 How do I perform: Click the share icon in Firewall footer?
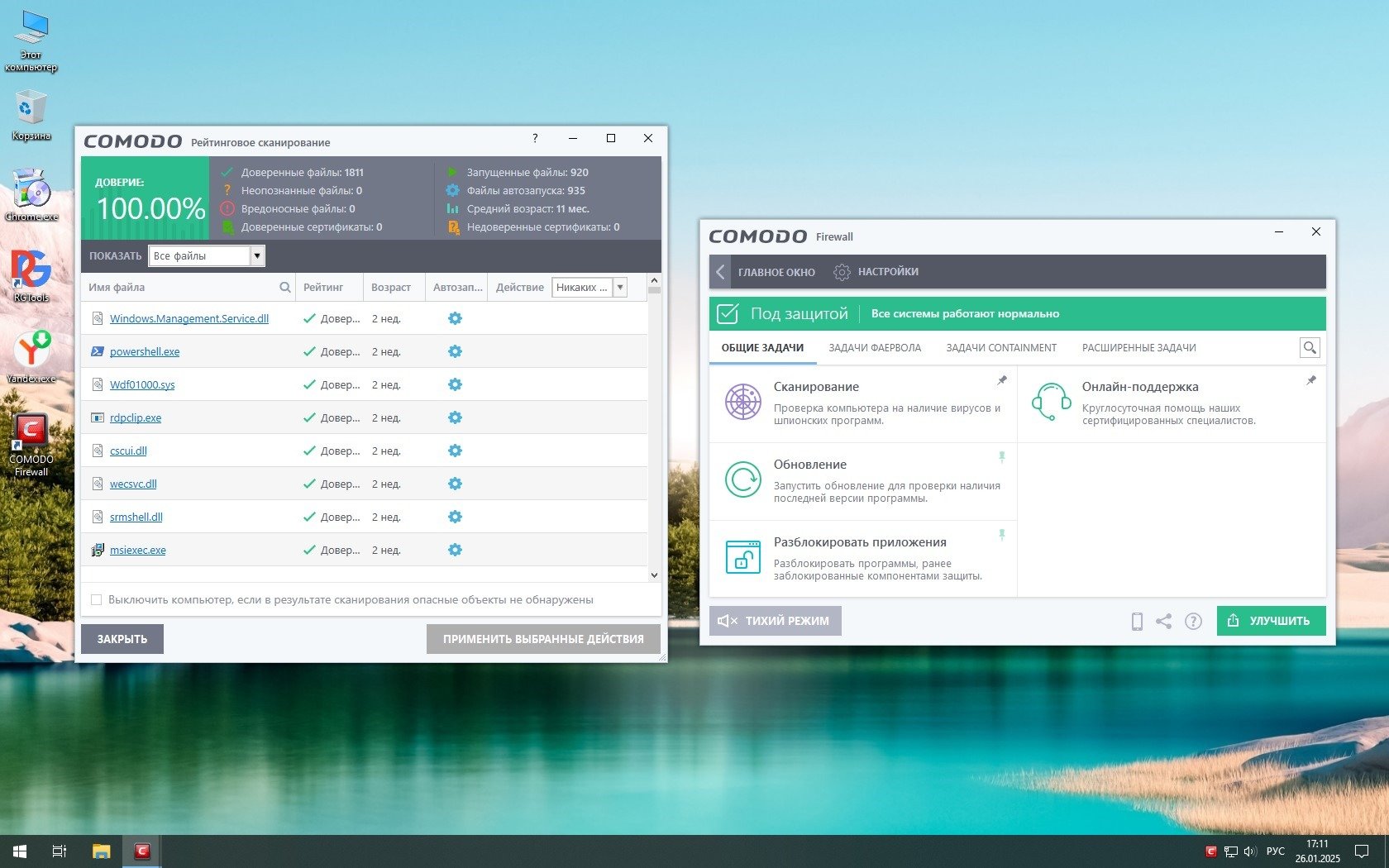tap(1164, 621)
